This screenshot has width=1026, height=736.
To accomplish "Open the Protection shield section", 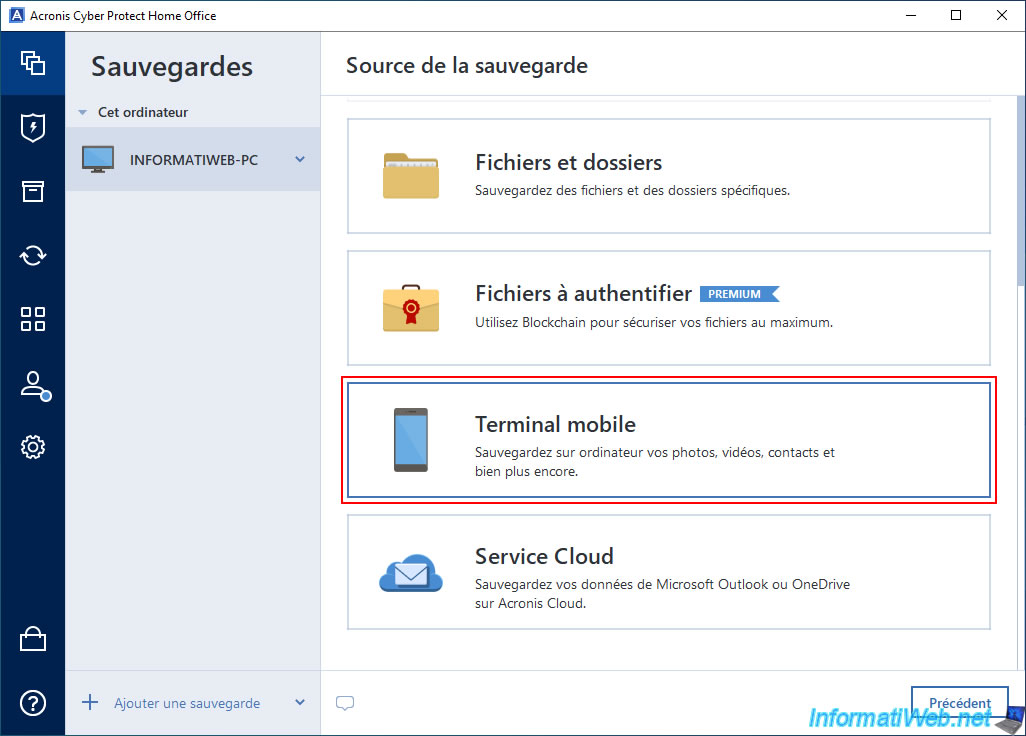I will (x=33, y=127).
